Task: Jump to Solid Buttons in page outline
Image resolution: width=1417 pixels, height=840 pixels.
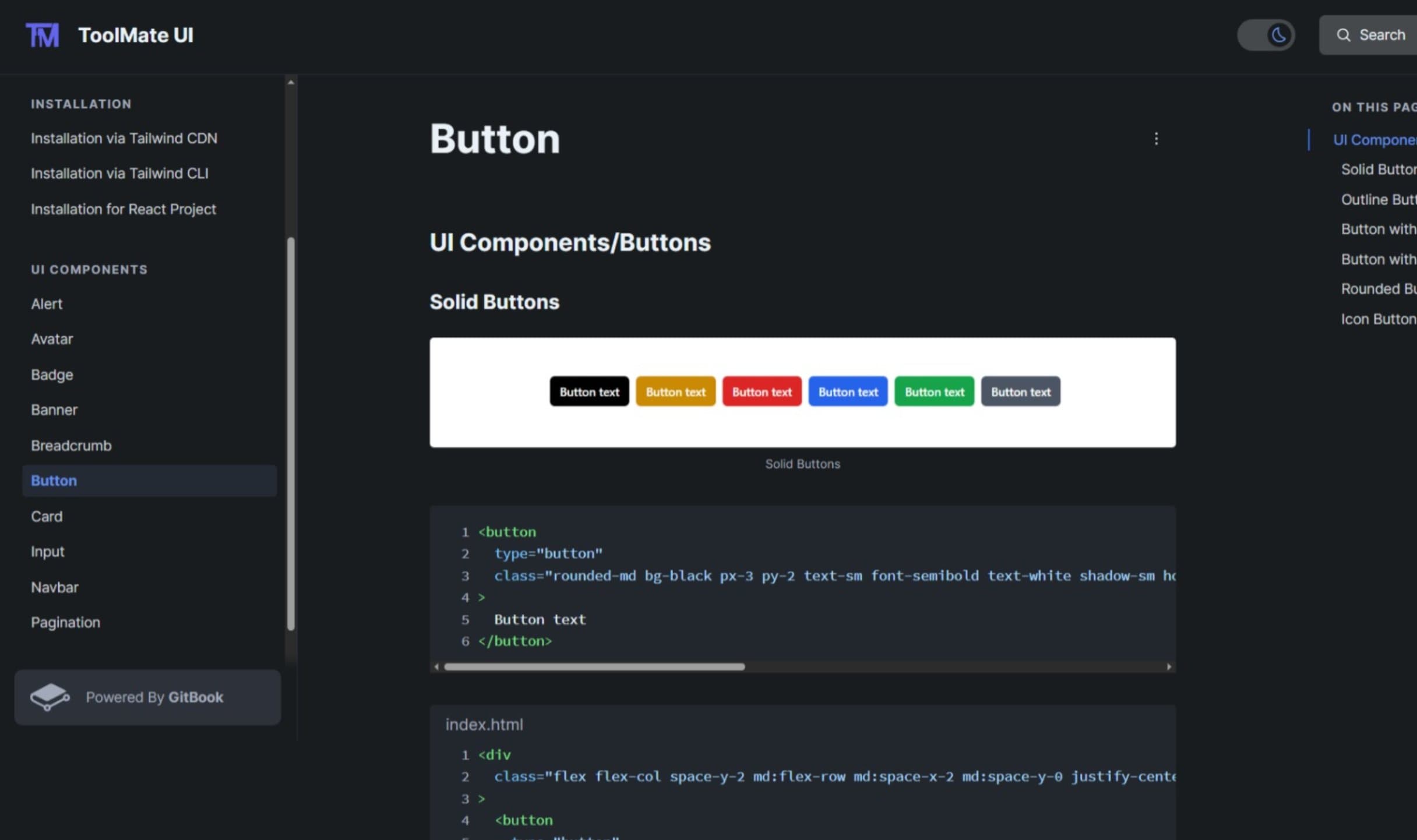Action: (1379, 170)
